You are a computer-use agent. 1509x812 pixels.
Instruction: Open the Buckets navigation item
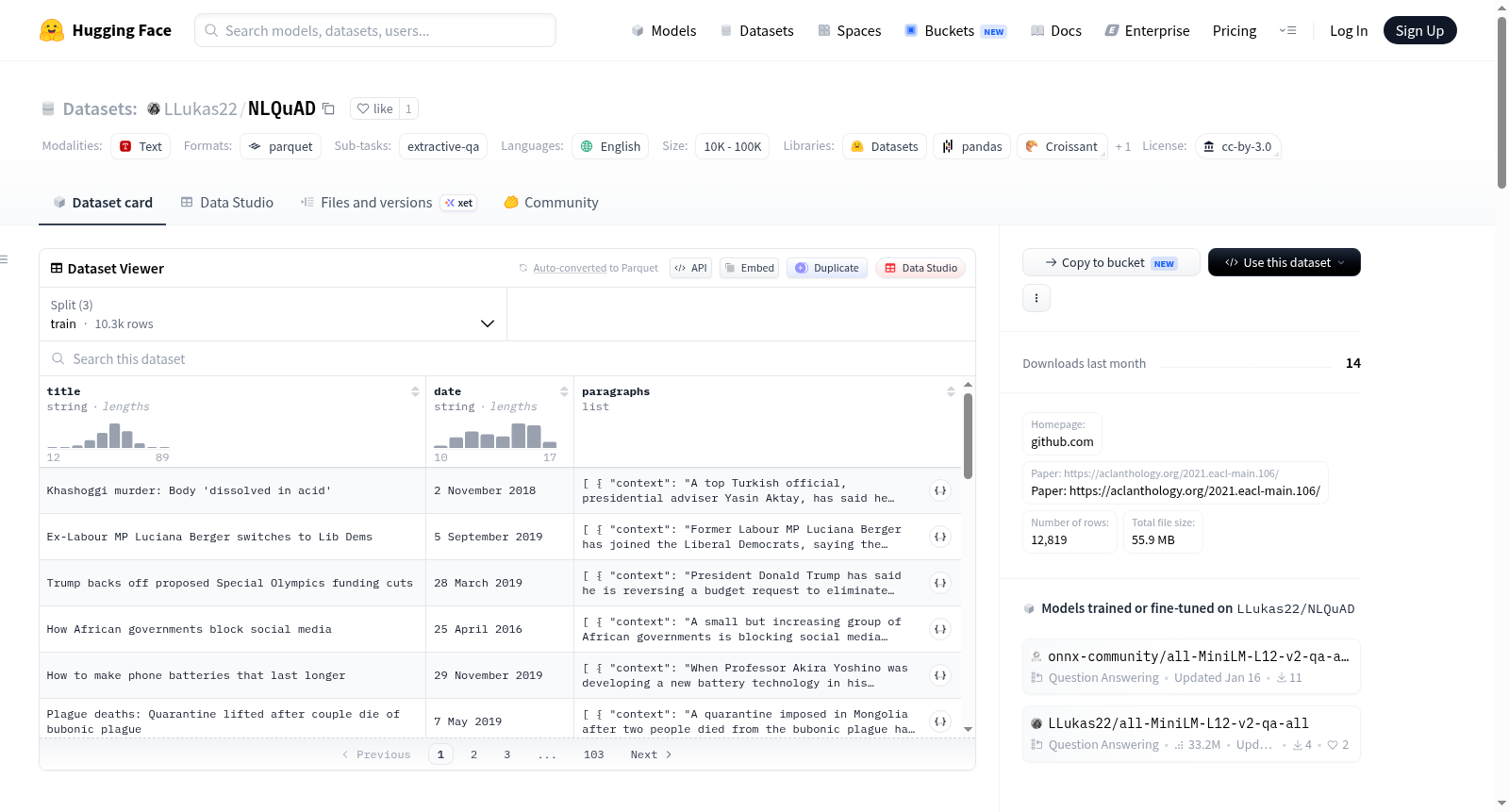[x=955, y=30]
